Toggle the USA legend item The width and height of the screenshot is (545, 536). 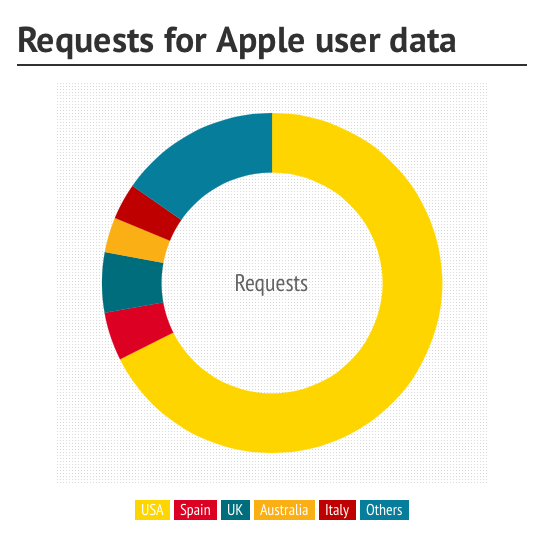[152, 510]
